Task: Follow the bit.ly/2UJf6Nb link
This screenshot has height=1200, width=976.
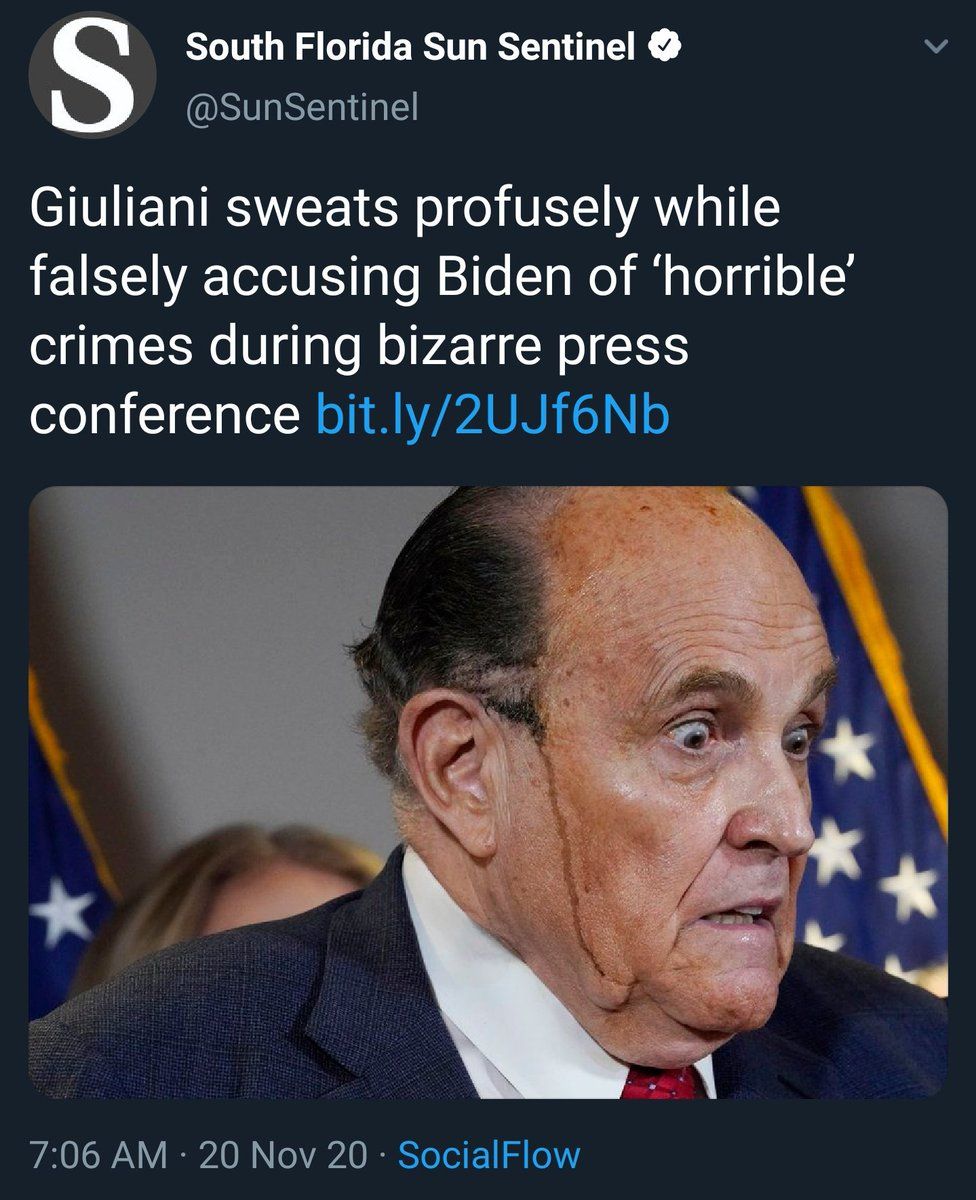Action: click(x=492, y=415)
